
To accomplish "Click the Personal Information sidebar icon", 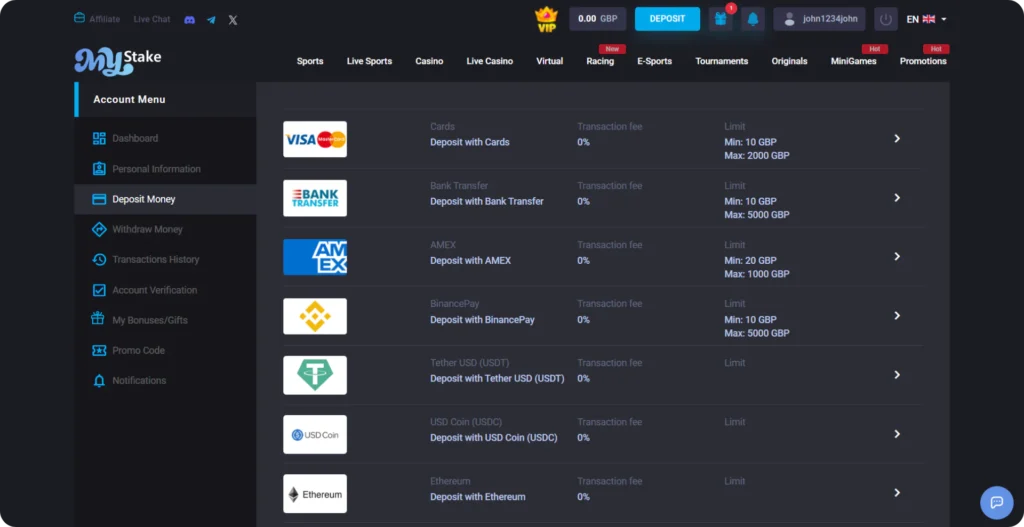I will pos(99,168).
